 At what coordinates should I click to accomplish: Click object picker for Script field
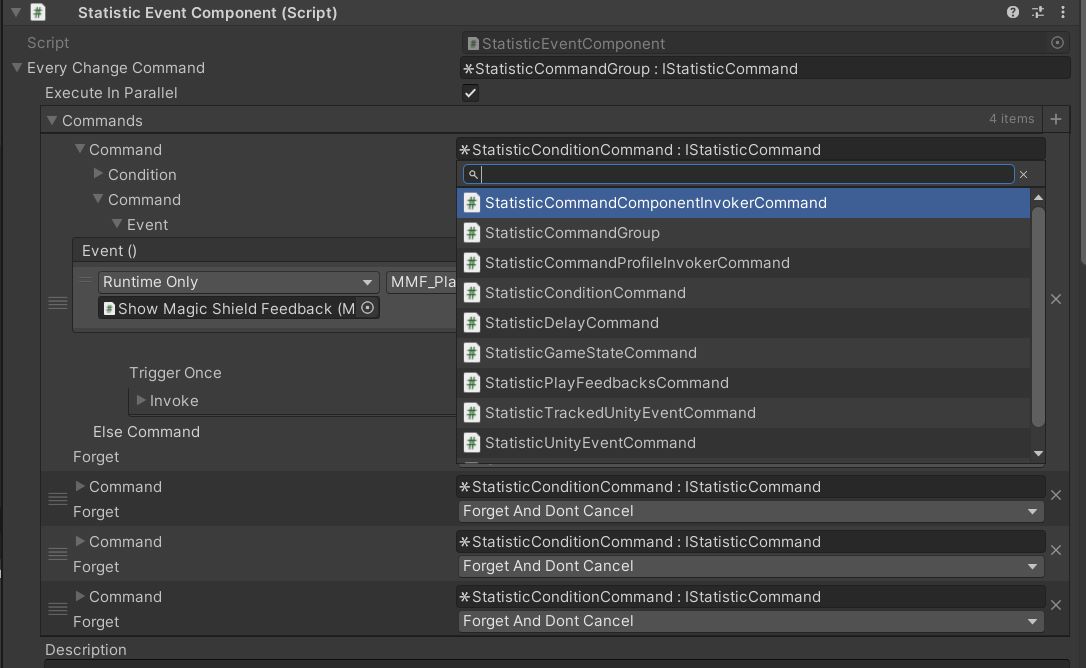tap(1057, 43)
